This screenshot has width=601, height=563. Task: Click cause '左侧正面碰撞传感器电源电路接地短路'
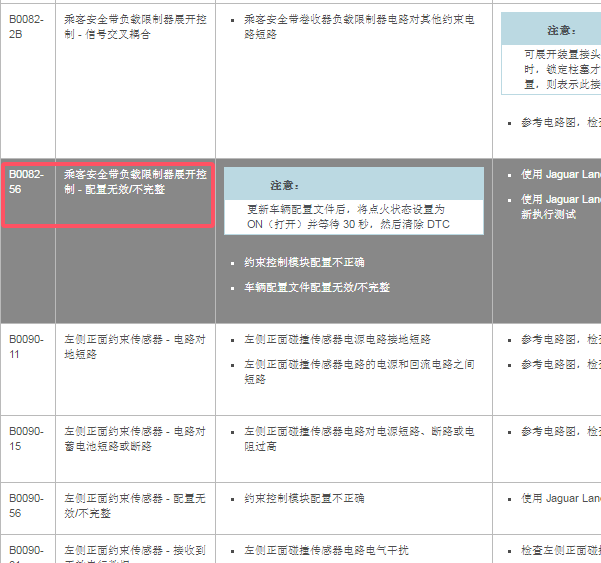[x=337, y=339]
